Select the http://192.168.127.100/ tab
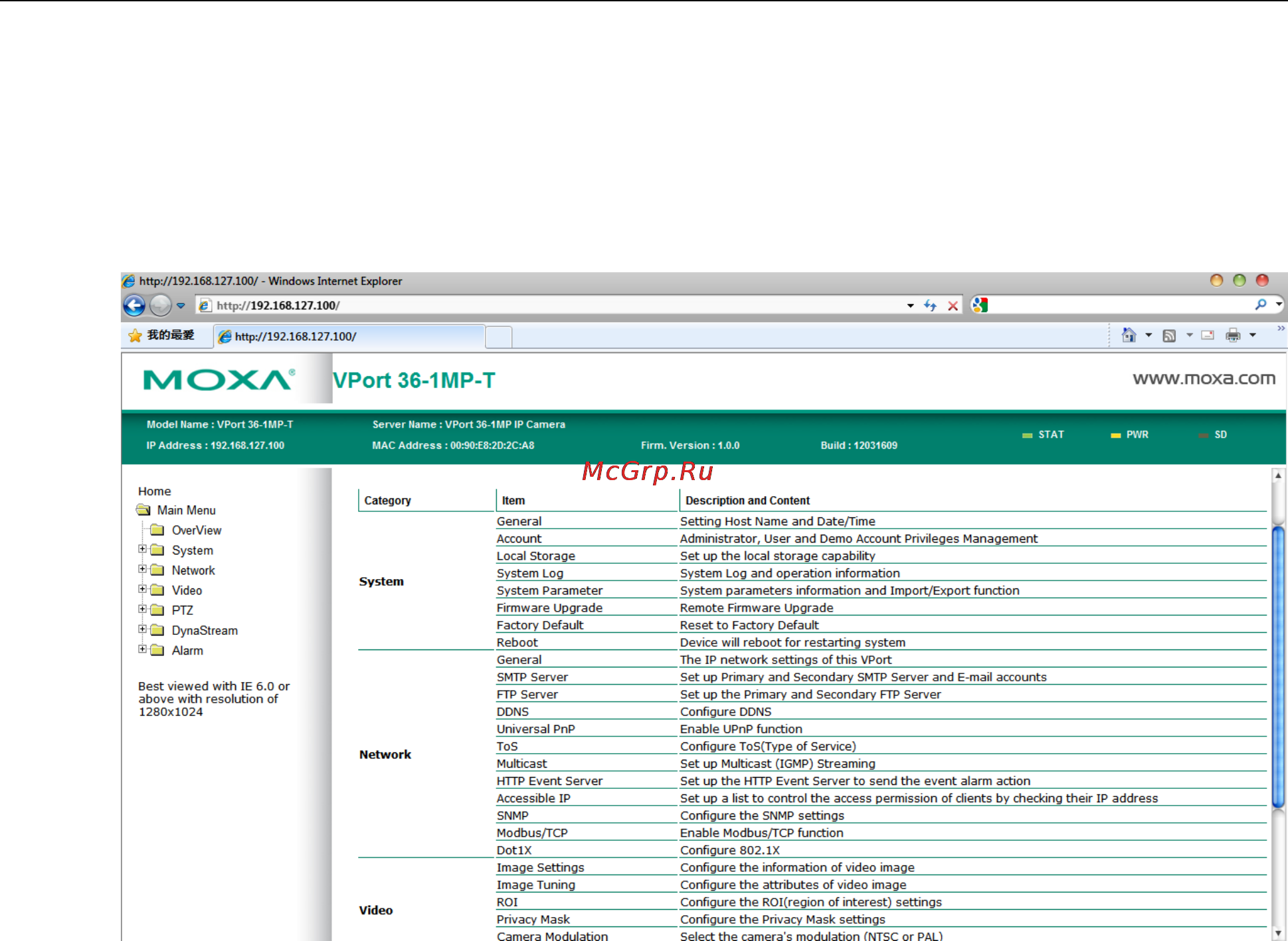 [x=350, y=336]
